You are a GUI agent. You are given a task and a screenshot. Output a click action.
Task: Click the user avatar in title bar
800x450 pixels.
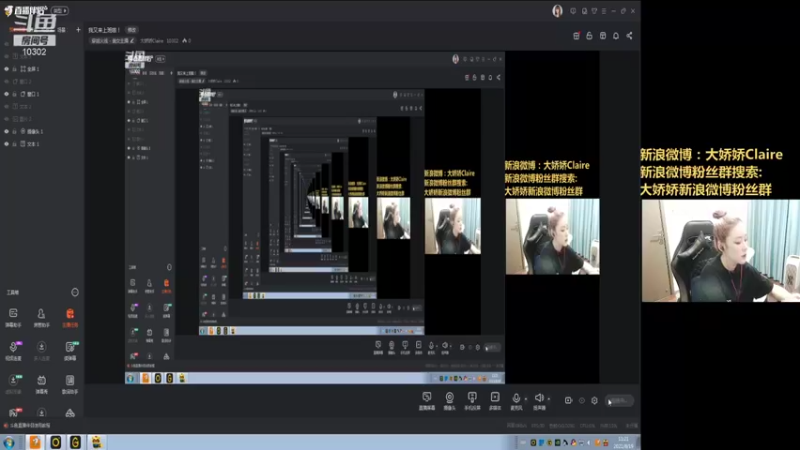(x=557, y=11)
